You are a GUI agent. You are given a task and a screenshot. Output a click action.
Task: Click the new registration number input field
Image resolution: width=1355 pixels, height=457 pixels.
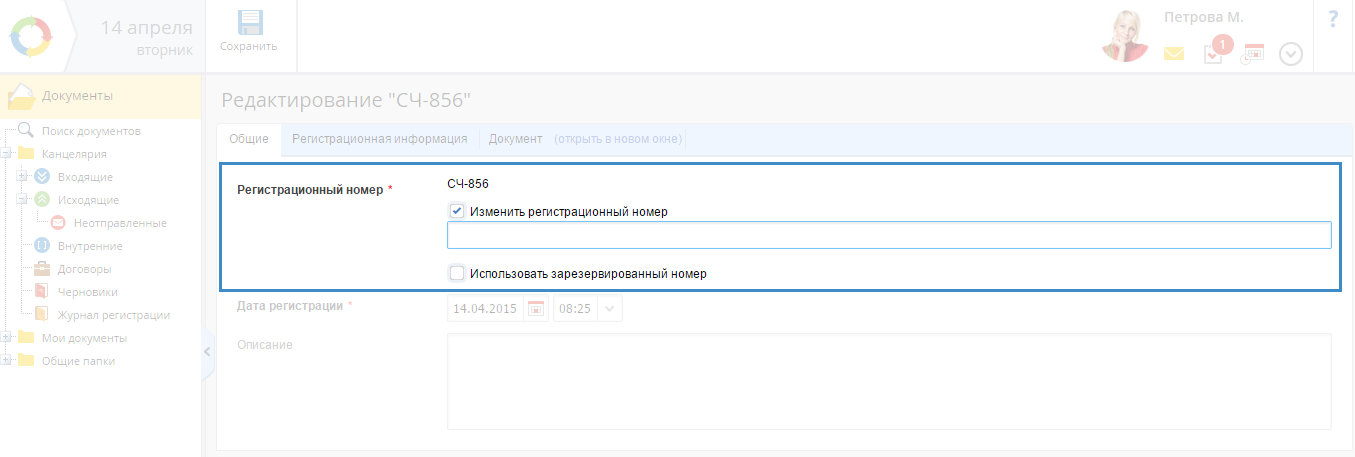click(888, 236)
